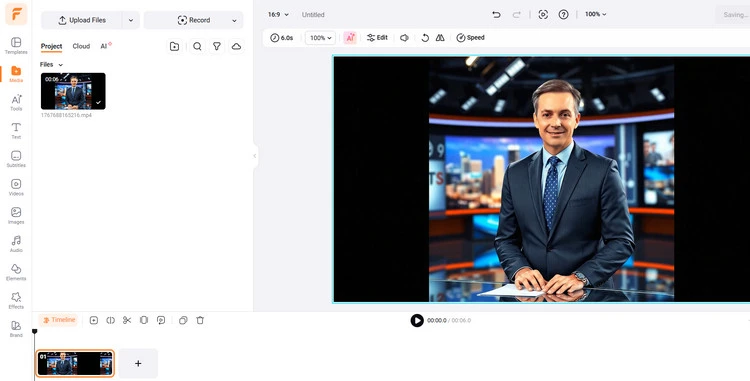Open the Audio sidebar panel
This screenshot has height=381, width=750.
(16, 243)
